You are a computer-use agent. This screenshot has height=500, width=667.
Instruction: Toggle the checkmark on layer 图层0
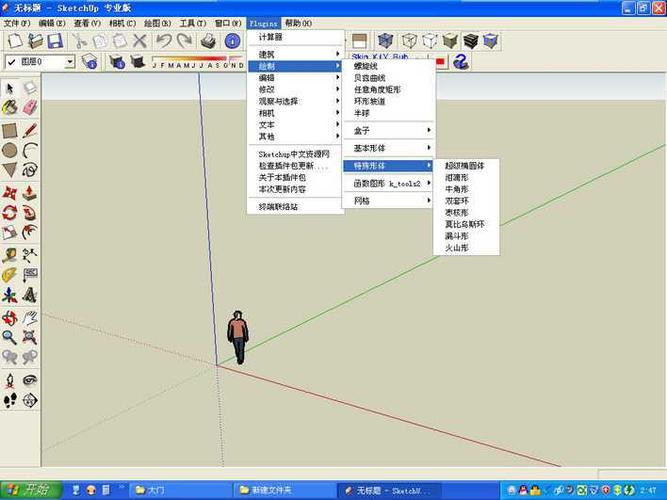(11, 62)
